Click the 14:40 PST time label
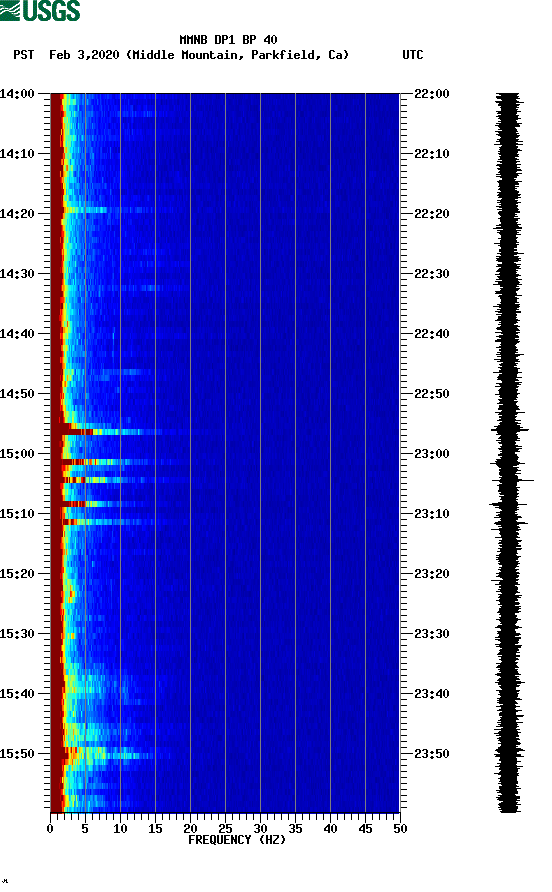Image resolution: width=552 pixels, height=892 pixels. pos(17,334)
